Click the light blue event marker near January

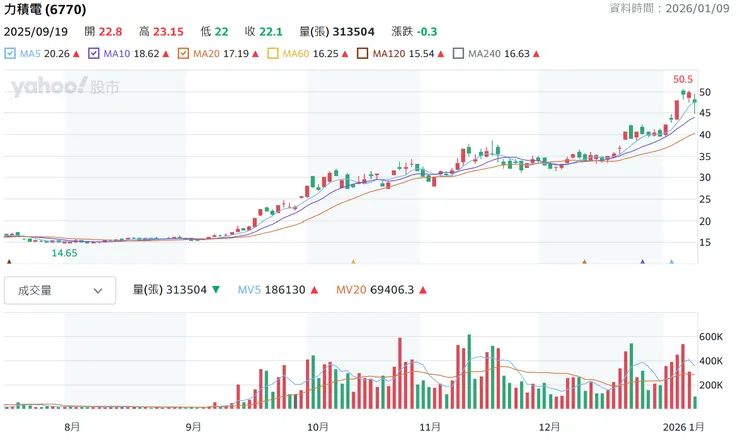tap(672, 261)
